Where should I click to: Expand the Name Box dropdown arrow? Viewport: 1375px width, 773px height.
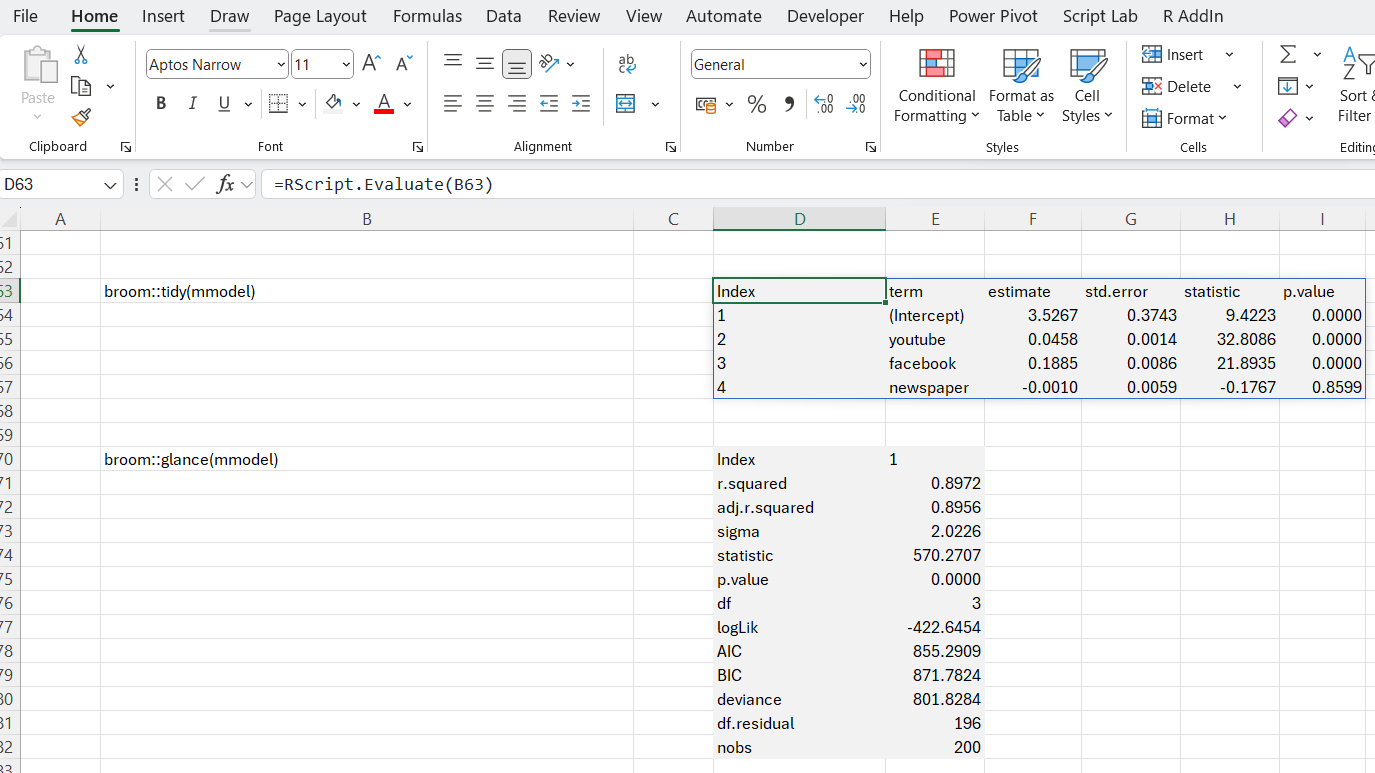[110, 185]
